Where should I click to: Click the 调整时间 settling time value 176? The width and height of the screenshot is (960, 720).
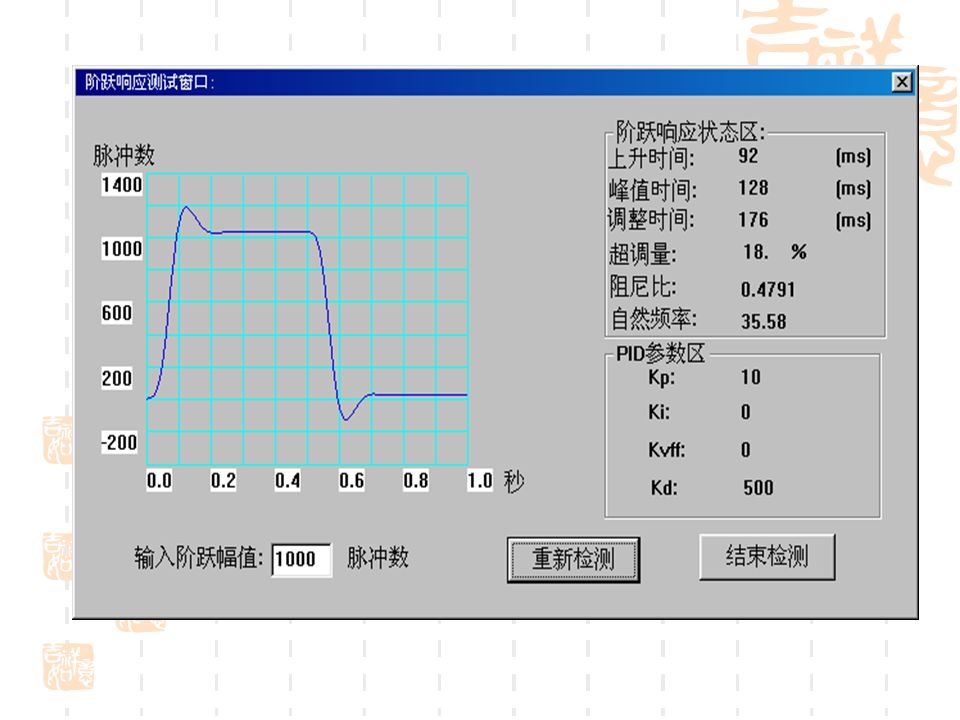[x=753, y=220]
